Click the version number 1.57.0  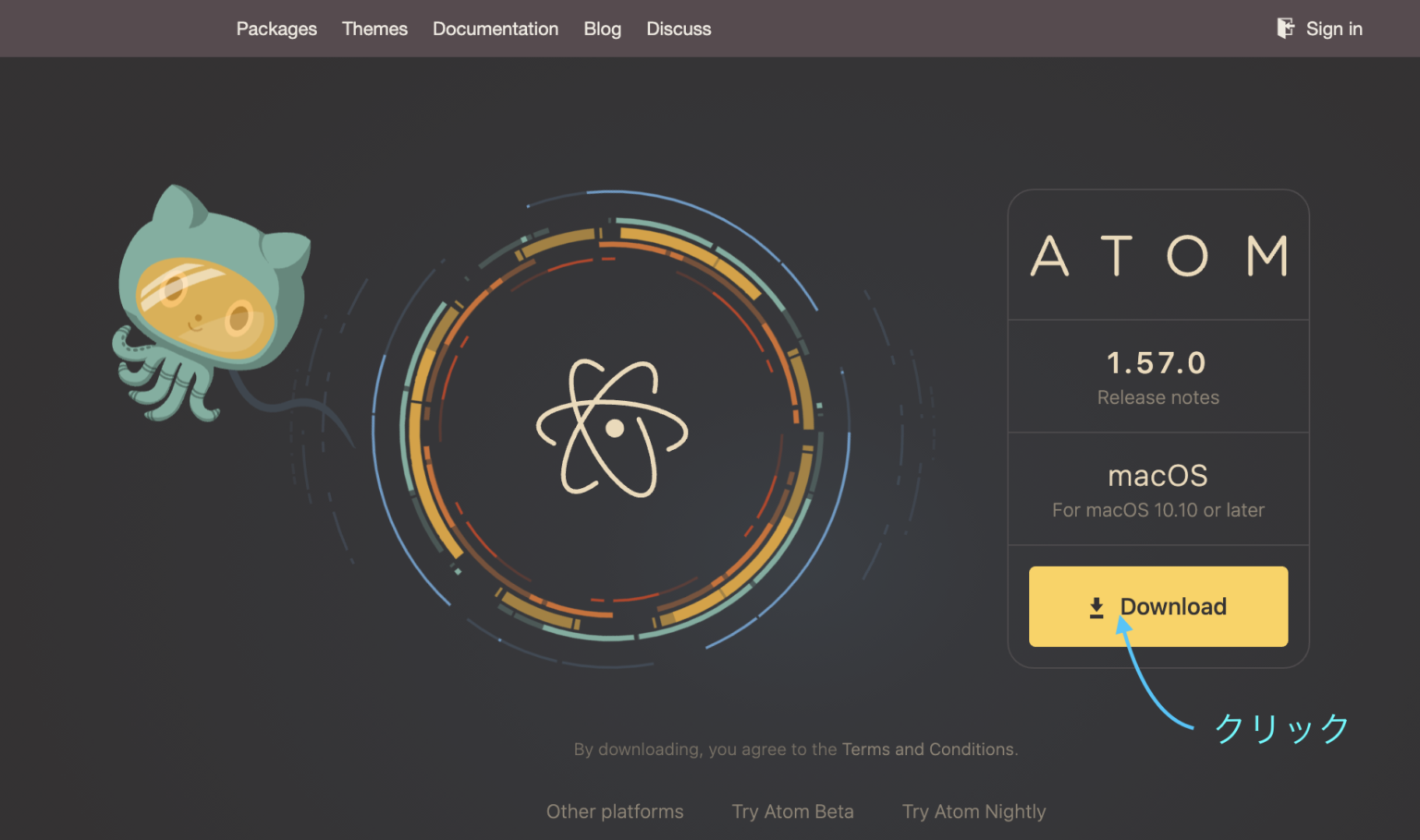[1157, 362]
